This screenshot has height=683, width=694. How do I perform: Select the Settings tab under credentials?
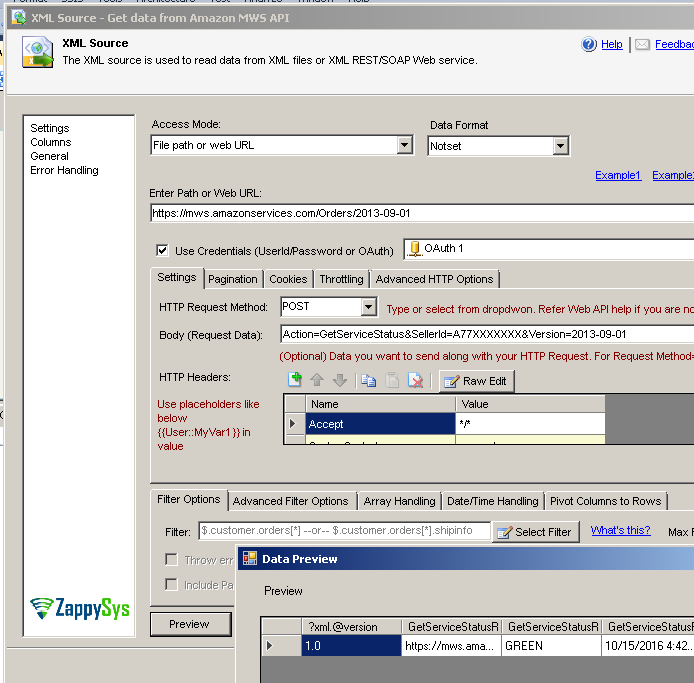tap(177, 278)
